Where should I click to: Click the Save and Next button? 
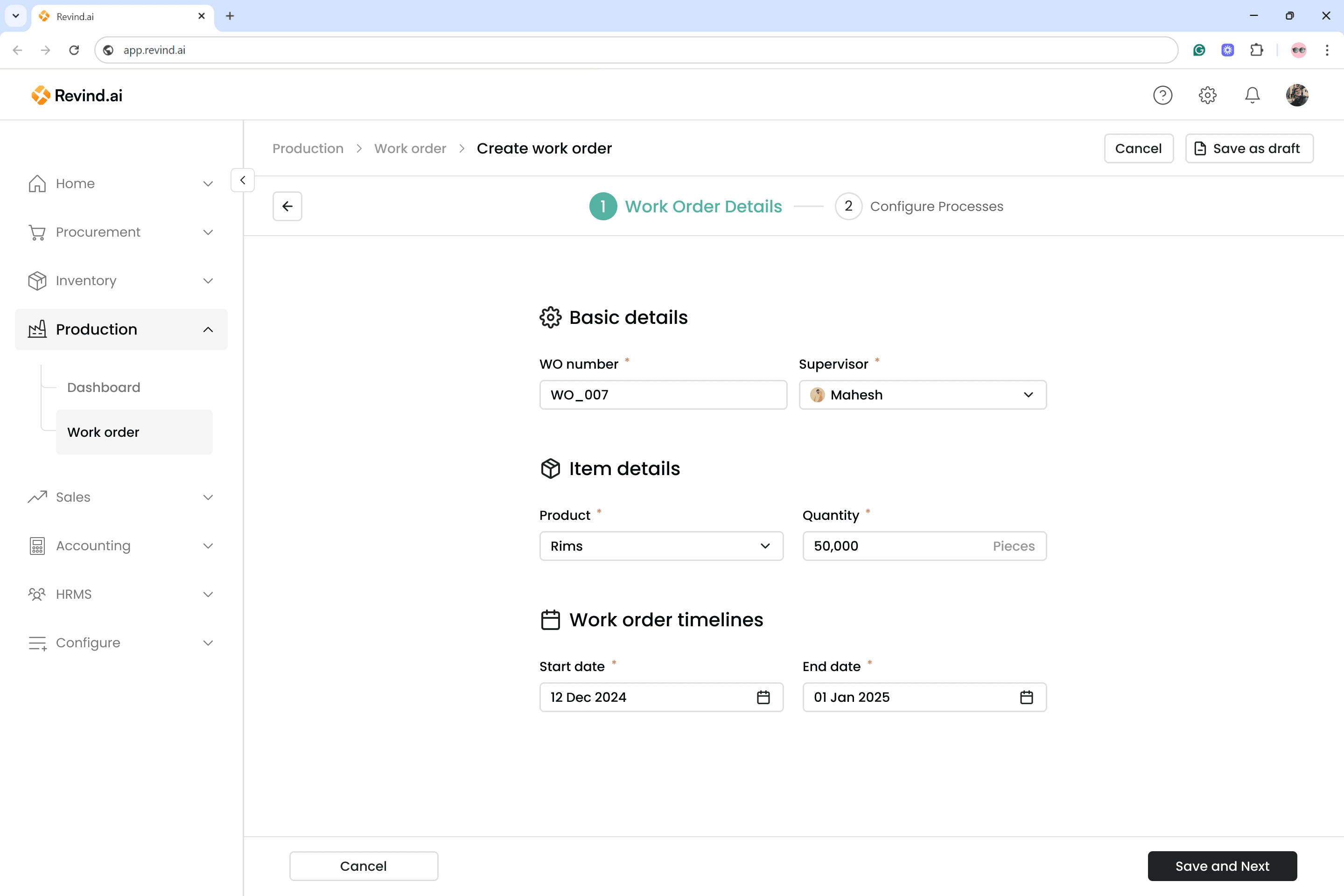(1222, 866)
